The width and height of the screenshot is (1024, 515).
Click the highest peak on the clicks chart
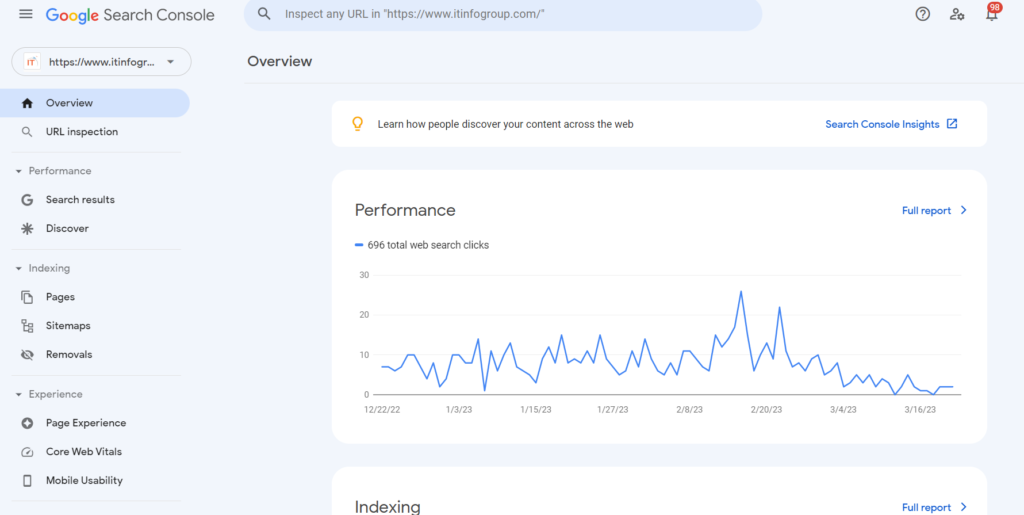tap(741, 291)
